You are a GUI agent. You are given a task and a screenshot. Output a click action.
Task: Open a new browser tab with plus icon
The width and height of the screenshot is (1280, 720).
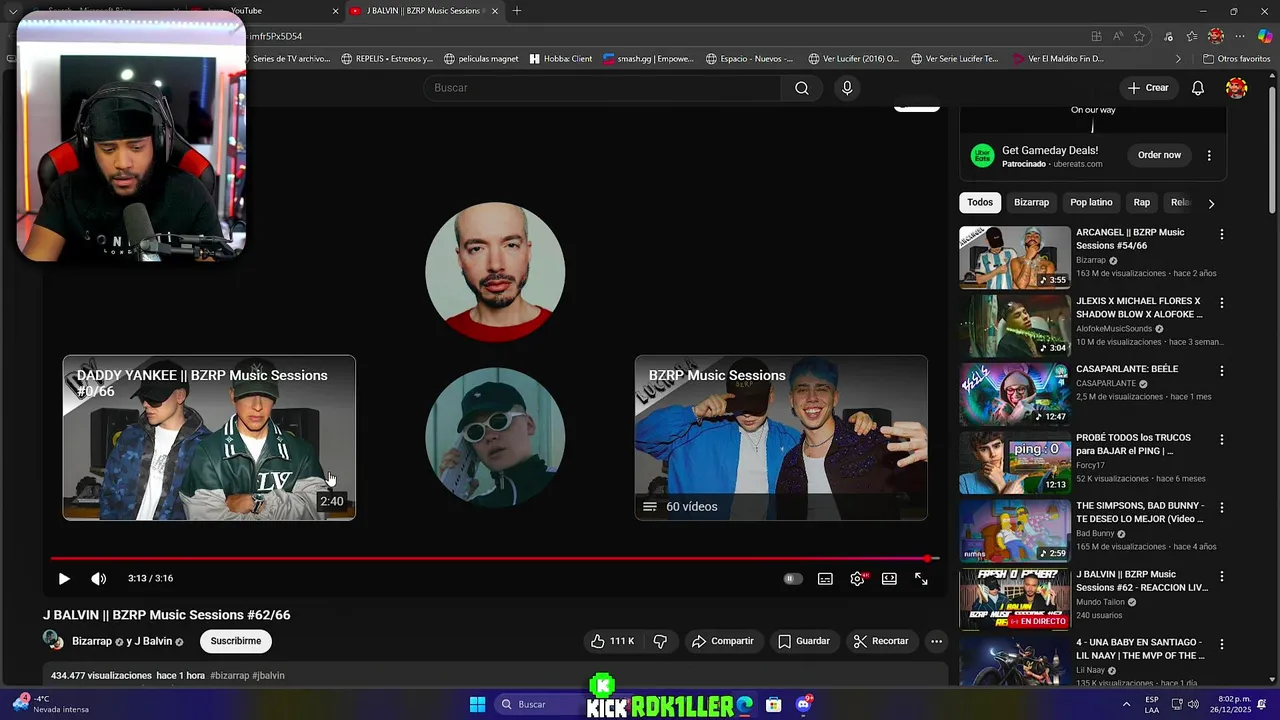click(x=517, y=11)
